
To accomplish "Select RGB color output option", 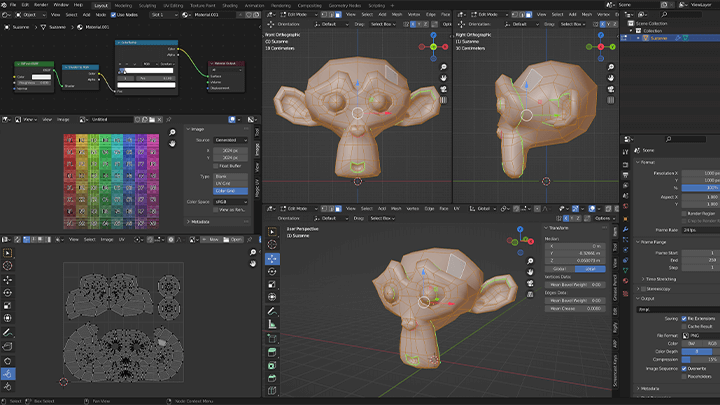I will pyautogui.click(x=712, y=343).
